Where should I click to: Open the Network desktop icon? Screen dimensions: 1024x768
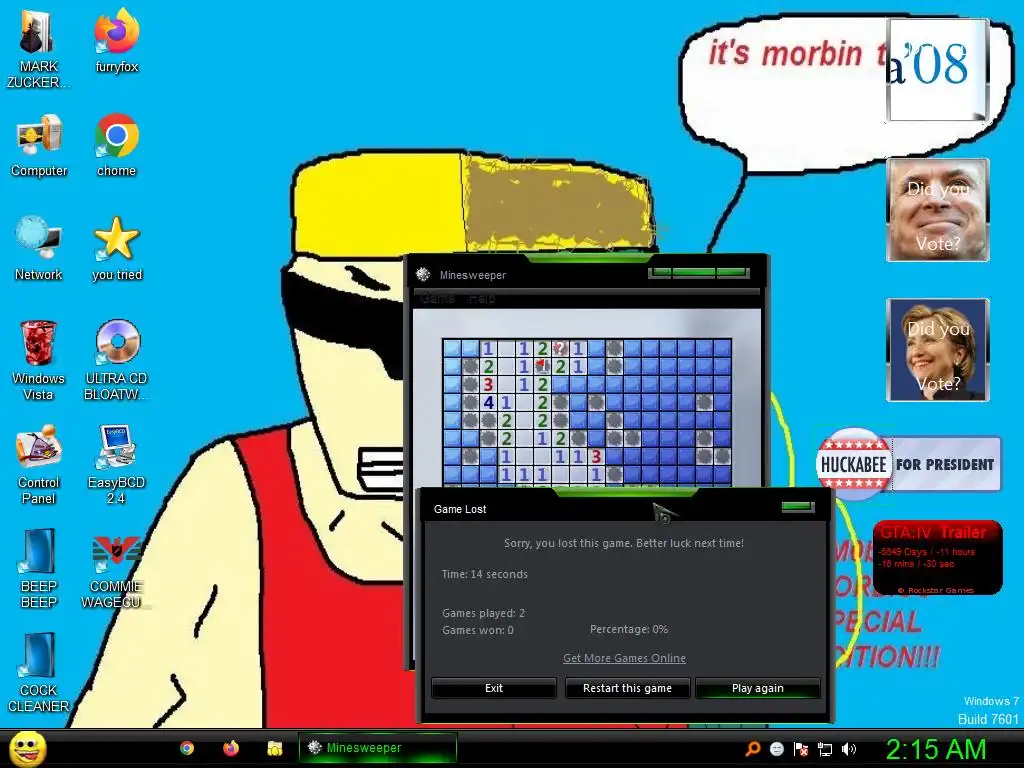39,249
